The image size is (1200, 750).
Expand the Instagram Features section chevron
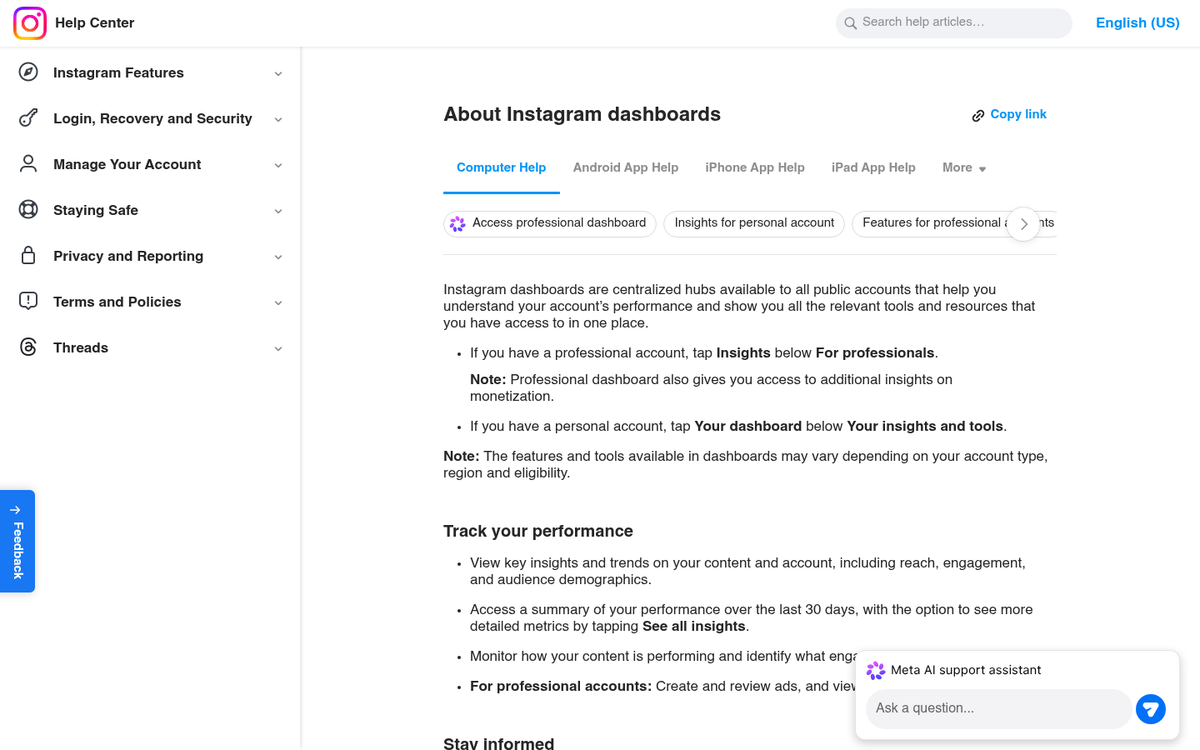(278, 74)
